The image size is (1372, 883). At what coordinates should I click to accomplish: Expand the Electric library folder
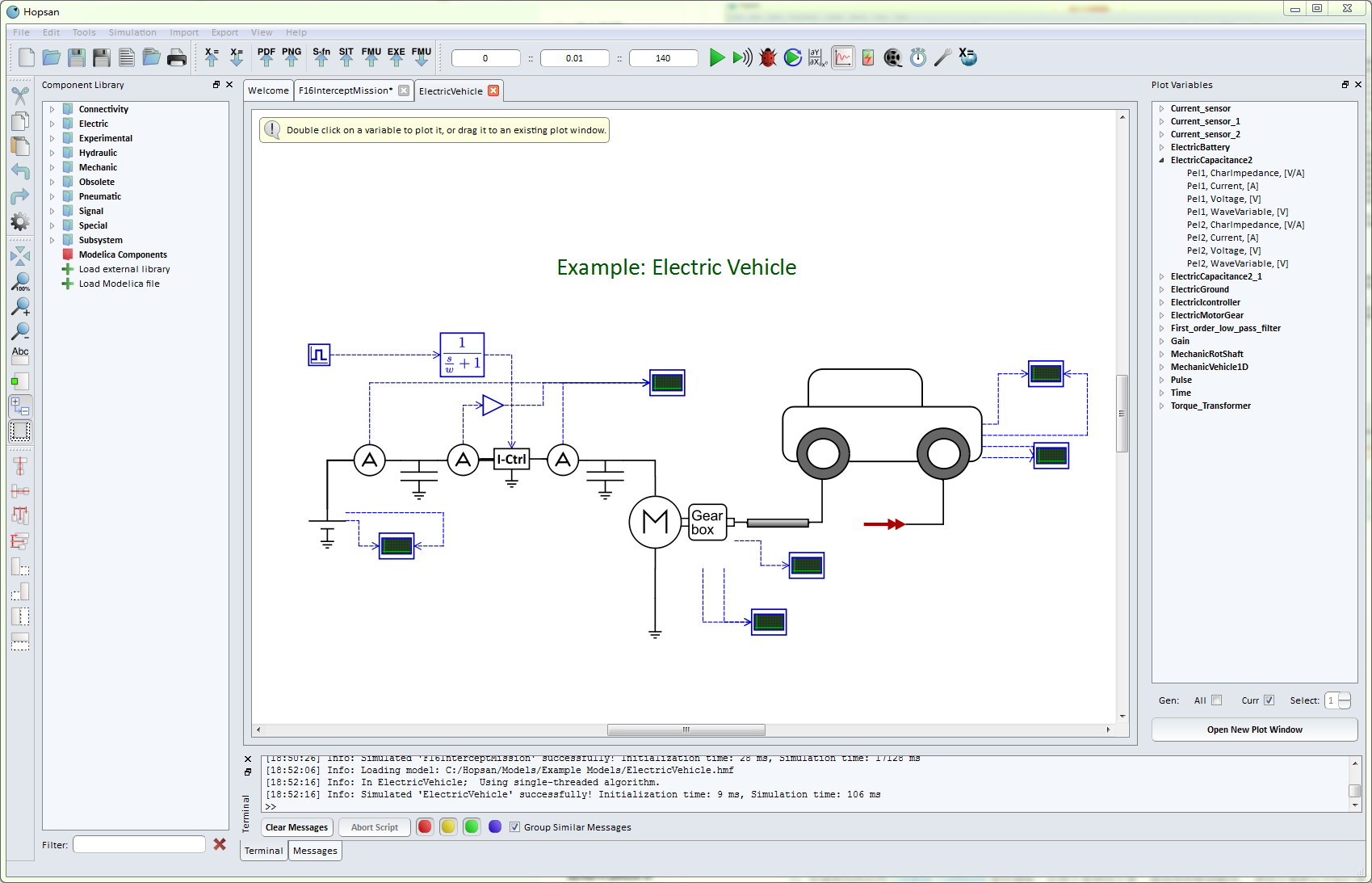tap(52, 124)
